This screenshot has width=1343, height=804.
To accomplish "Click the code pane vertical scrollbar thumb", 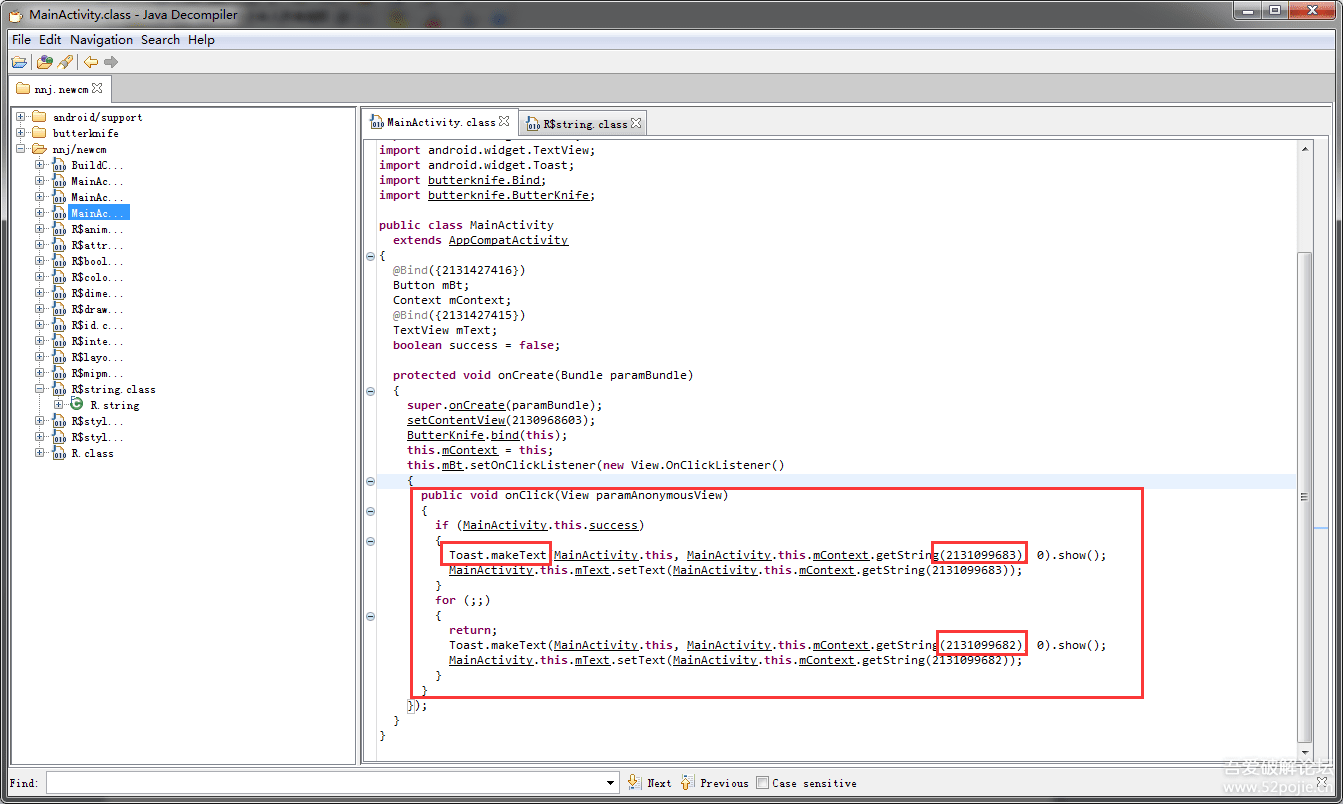I will (1303, 496).
